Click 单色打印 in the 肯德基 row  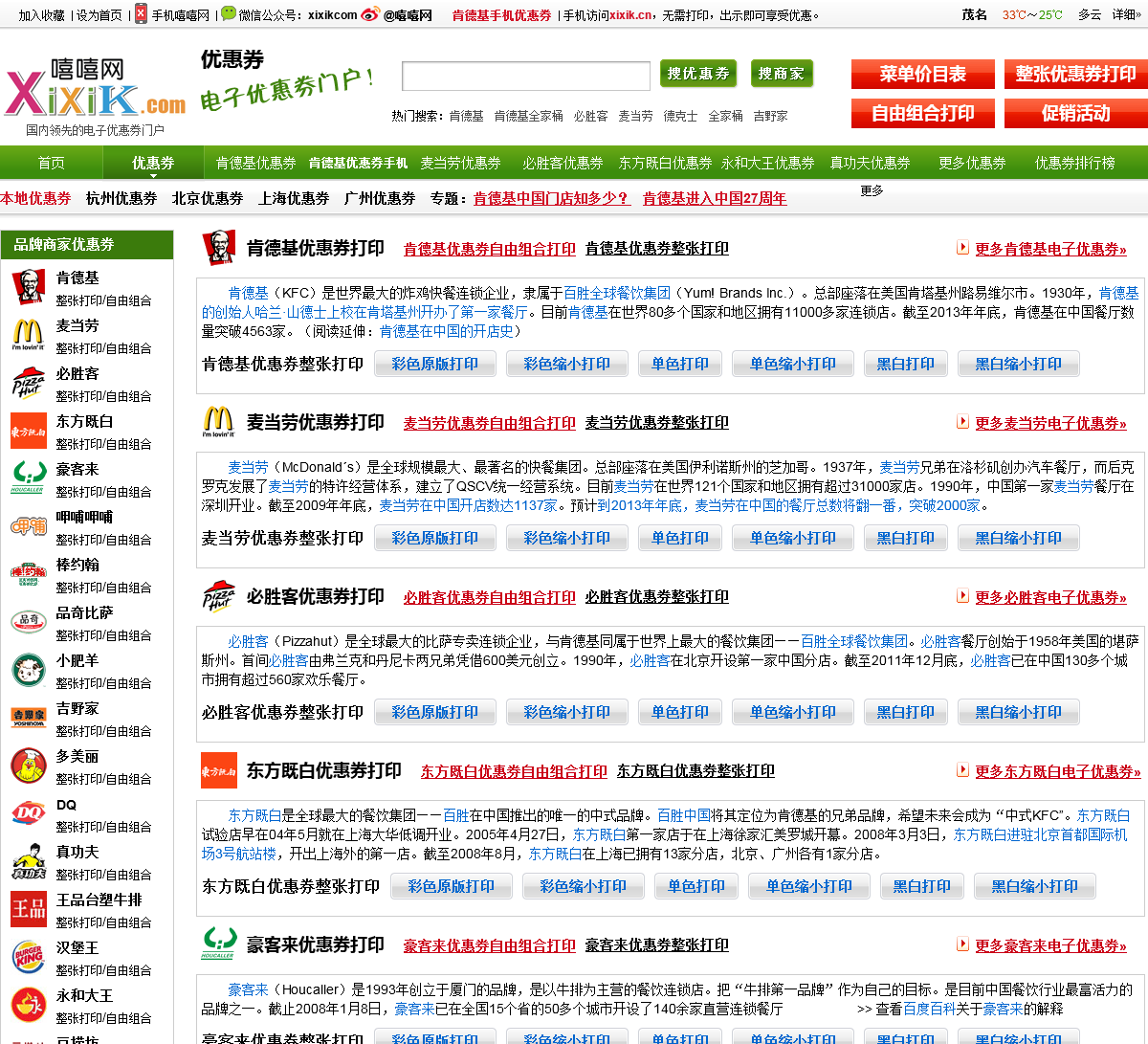pyautogui.click(x=680, y=364)
